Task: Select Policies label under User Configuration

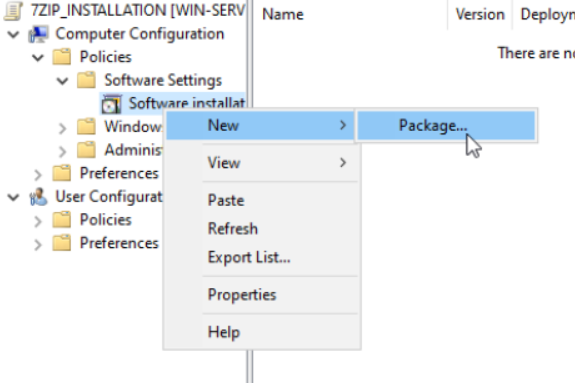Action: pyautogui.click(x=106, y=220)
